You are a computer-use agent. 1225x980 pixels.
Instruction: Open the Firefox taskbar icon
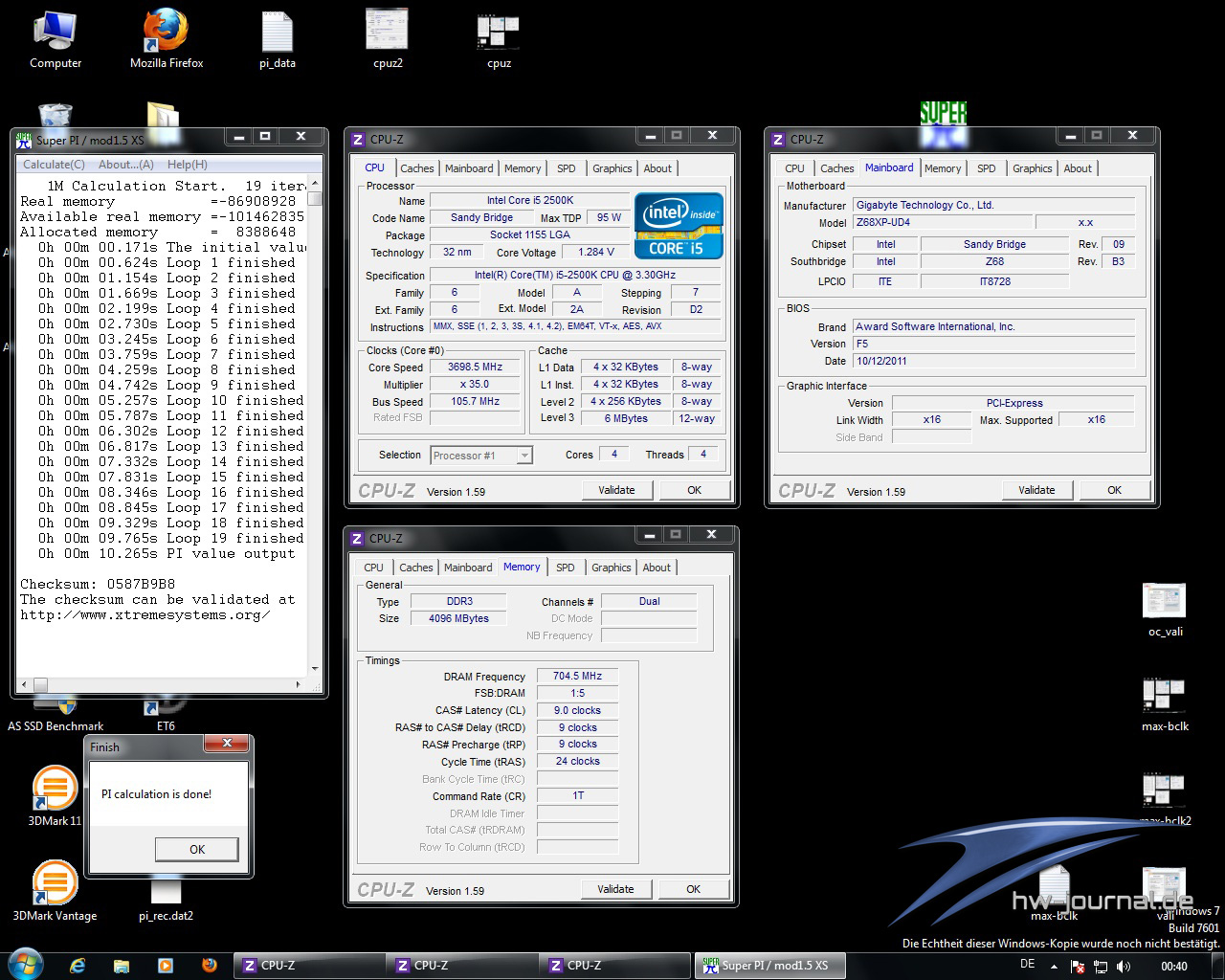[x=210, y=966]
